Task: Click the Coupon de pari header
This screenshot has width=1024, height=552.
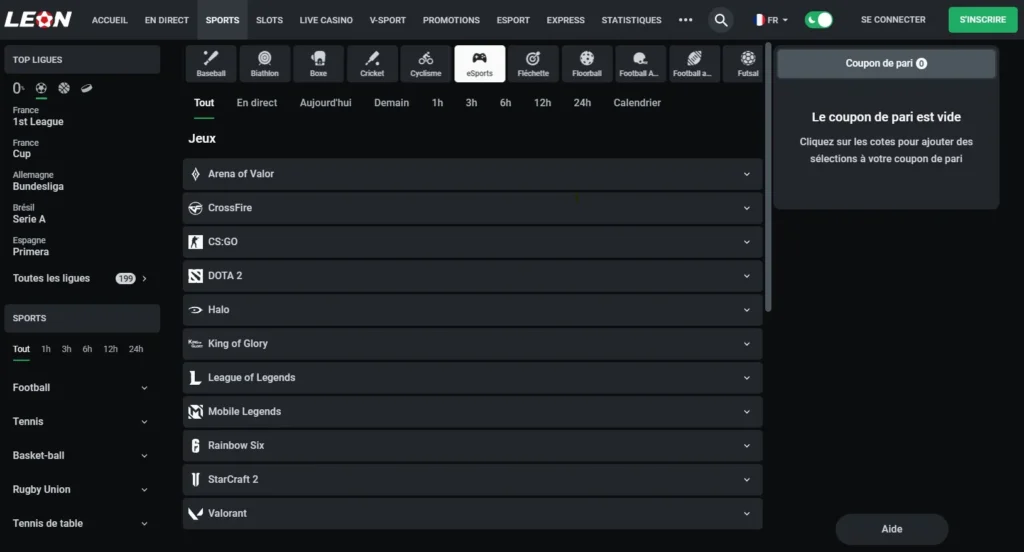Action: (x=886, y=63)
